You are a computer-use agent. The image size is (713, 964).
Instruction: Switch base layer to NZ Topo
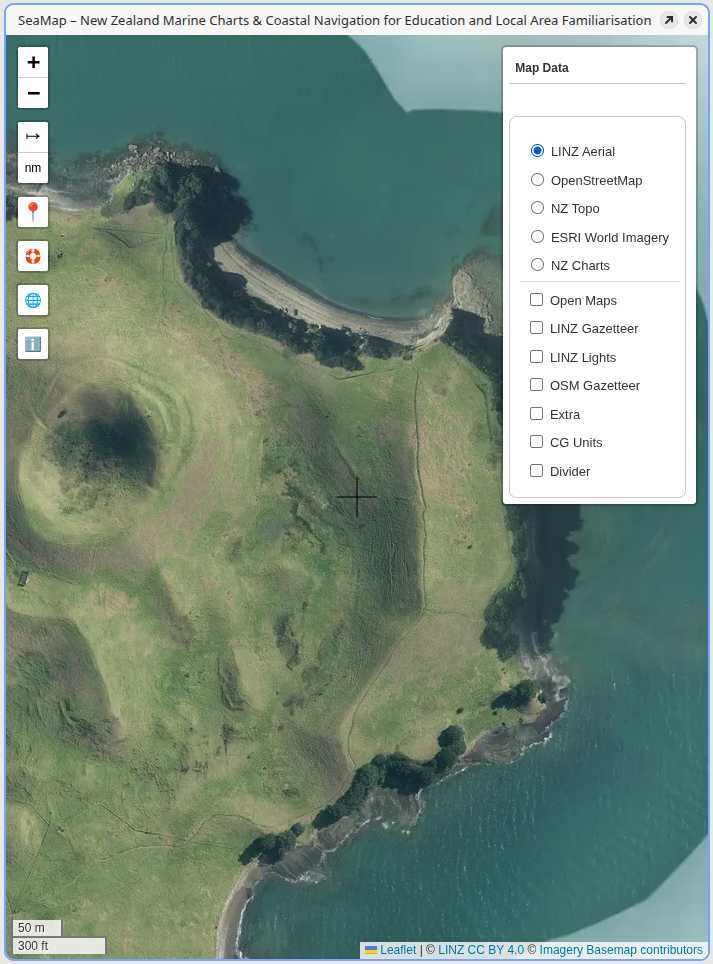click(537, 208)
